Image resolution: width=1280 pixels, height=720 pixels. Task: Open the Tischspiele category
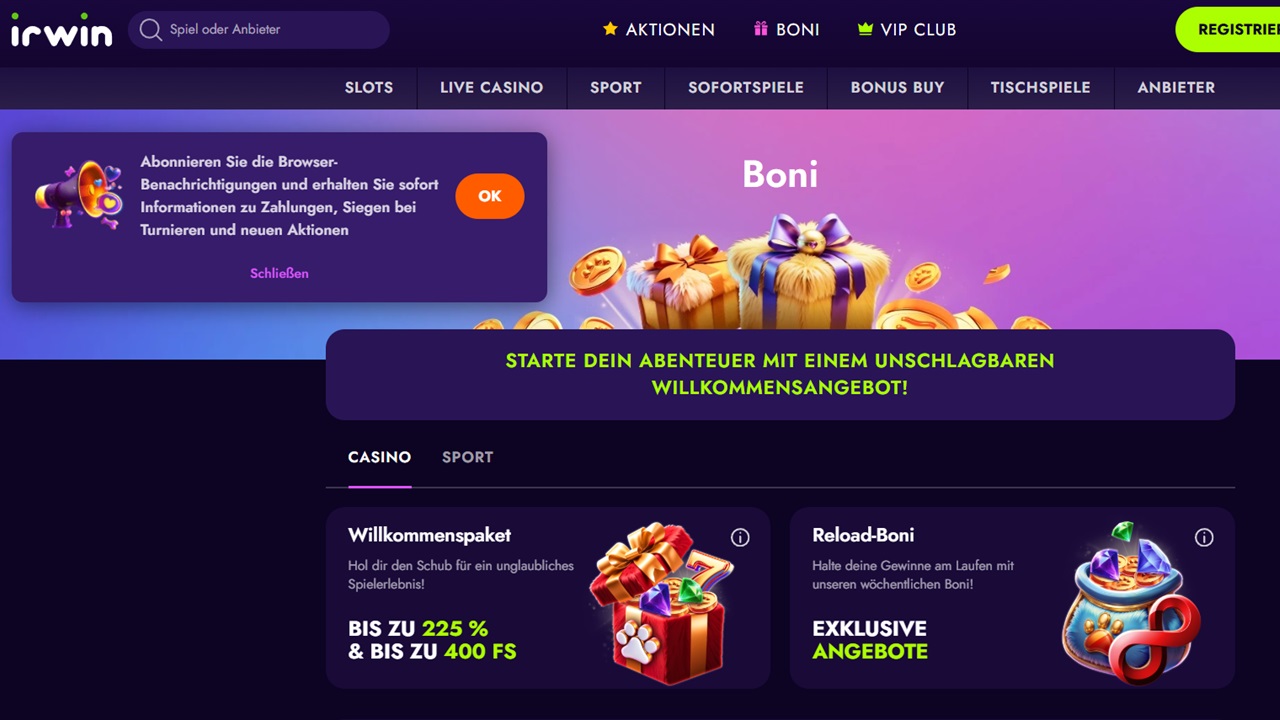(1040, 88)
